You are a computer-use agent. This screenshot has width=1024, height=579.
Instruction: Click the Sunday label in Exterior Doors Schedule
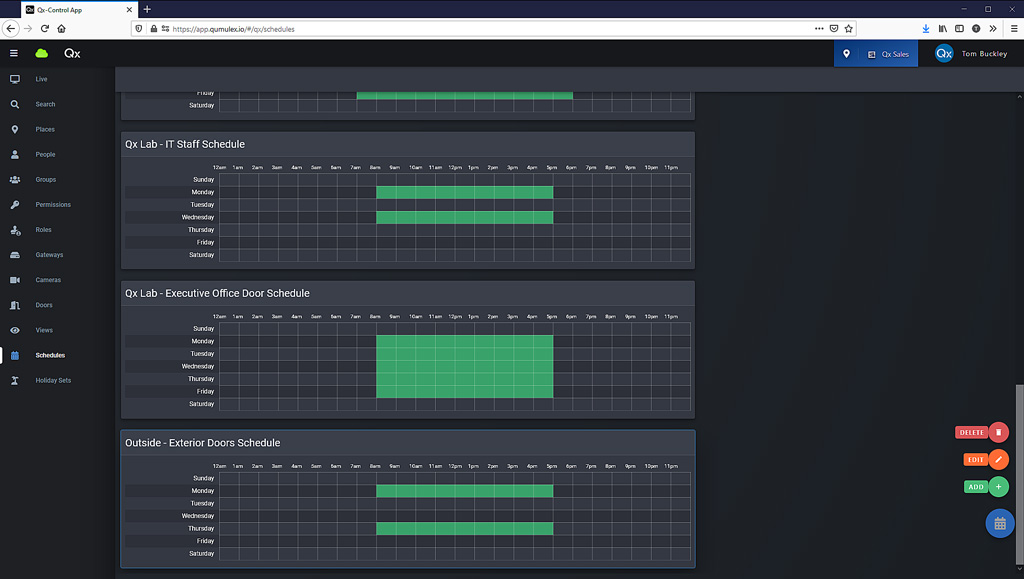204,478
